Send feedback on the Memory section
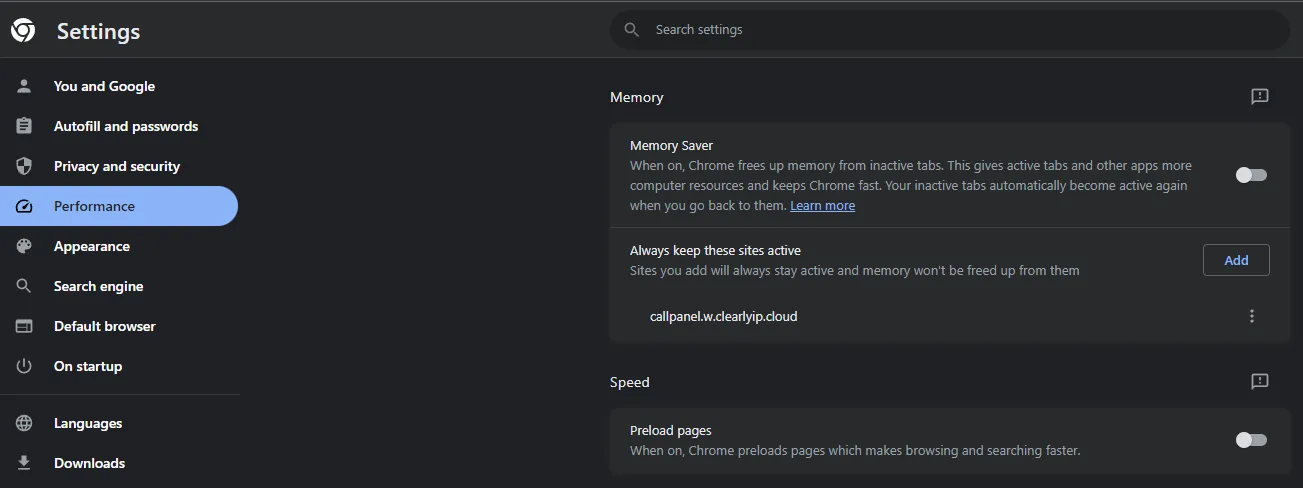 point(1260,97)
